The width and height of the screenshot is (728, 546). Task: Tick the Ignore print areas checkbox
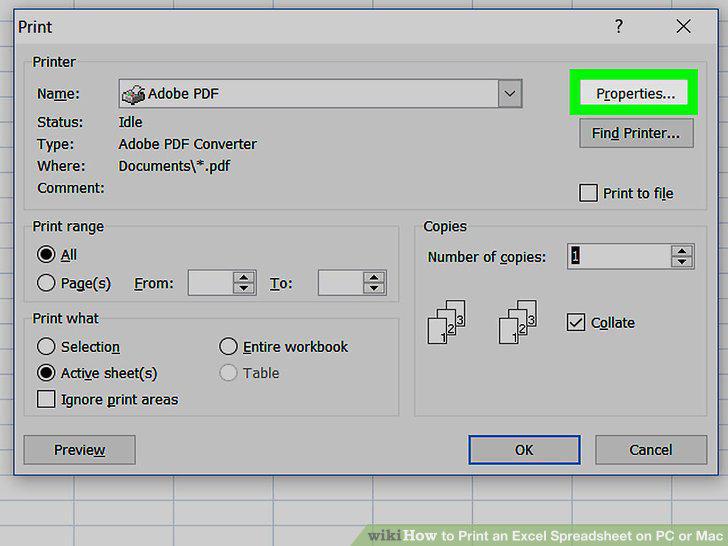tap(46, 399)
